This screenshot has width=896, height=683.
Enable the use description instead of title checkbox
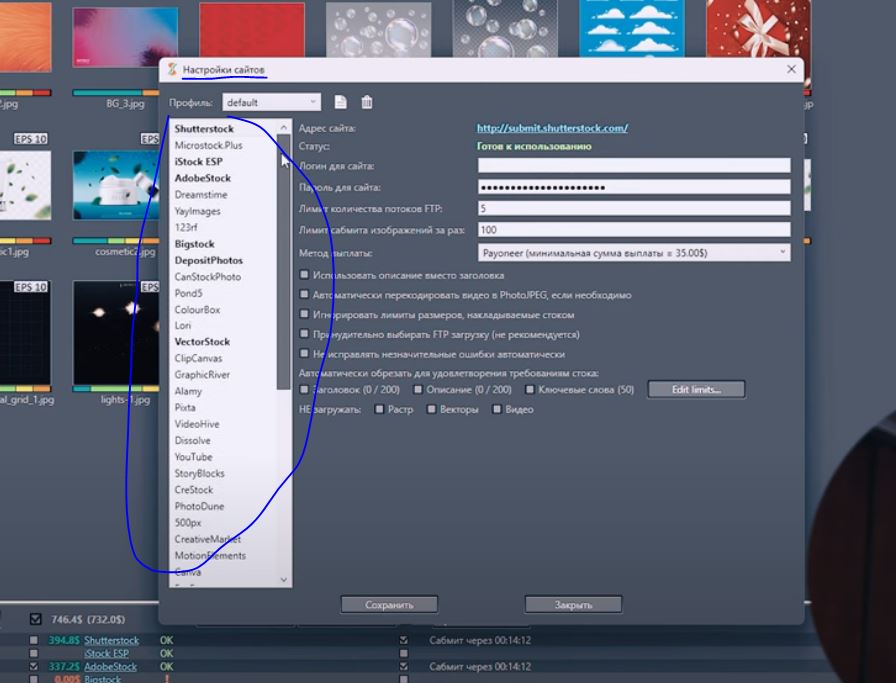[305, 275]
